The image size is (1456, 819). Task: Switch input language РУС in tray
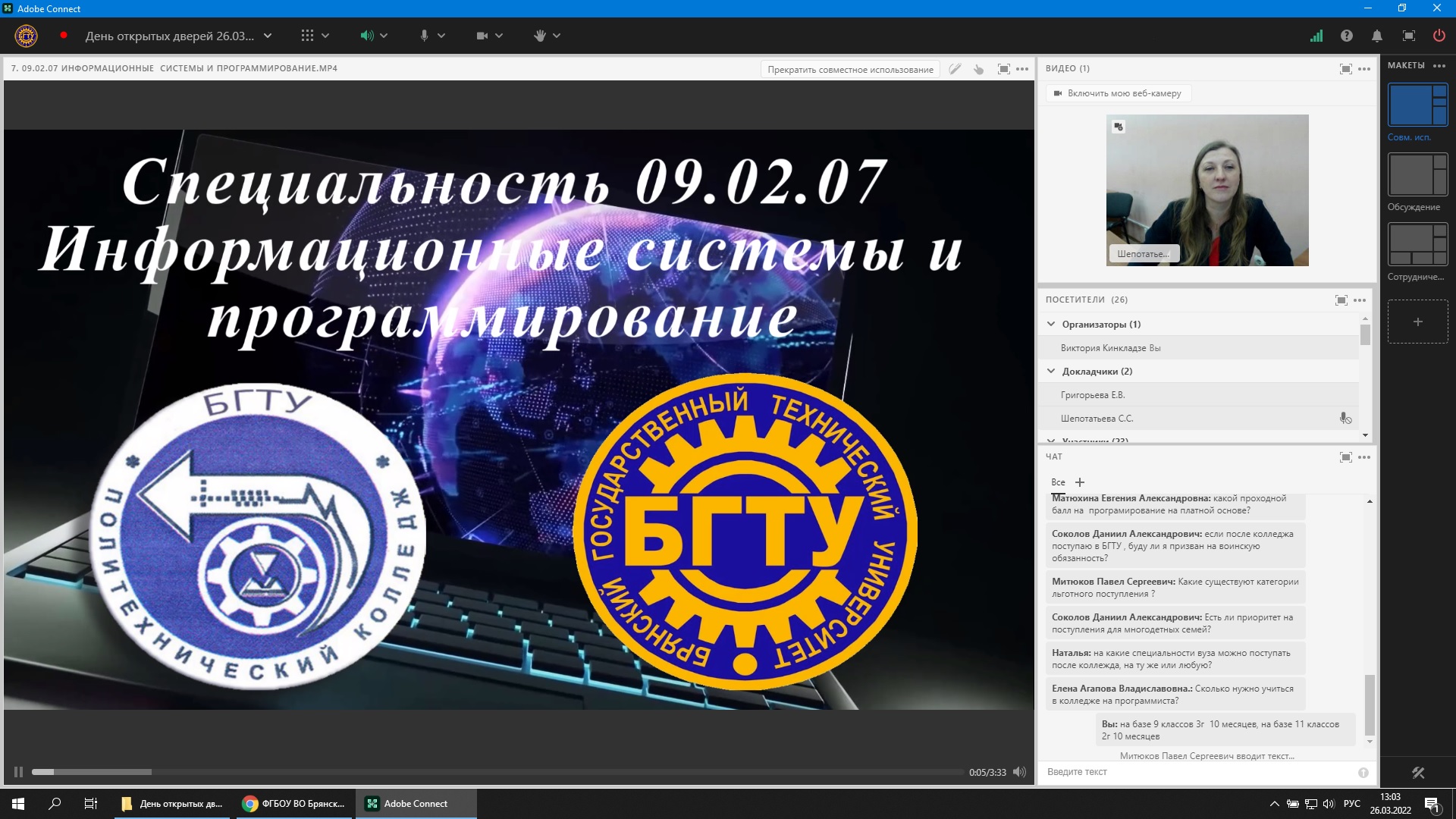(x=1351, y=804)
